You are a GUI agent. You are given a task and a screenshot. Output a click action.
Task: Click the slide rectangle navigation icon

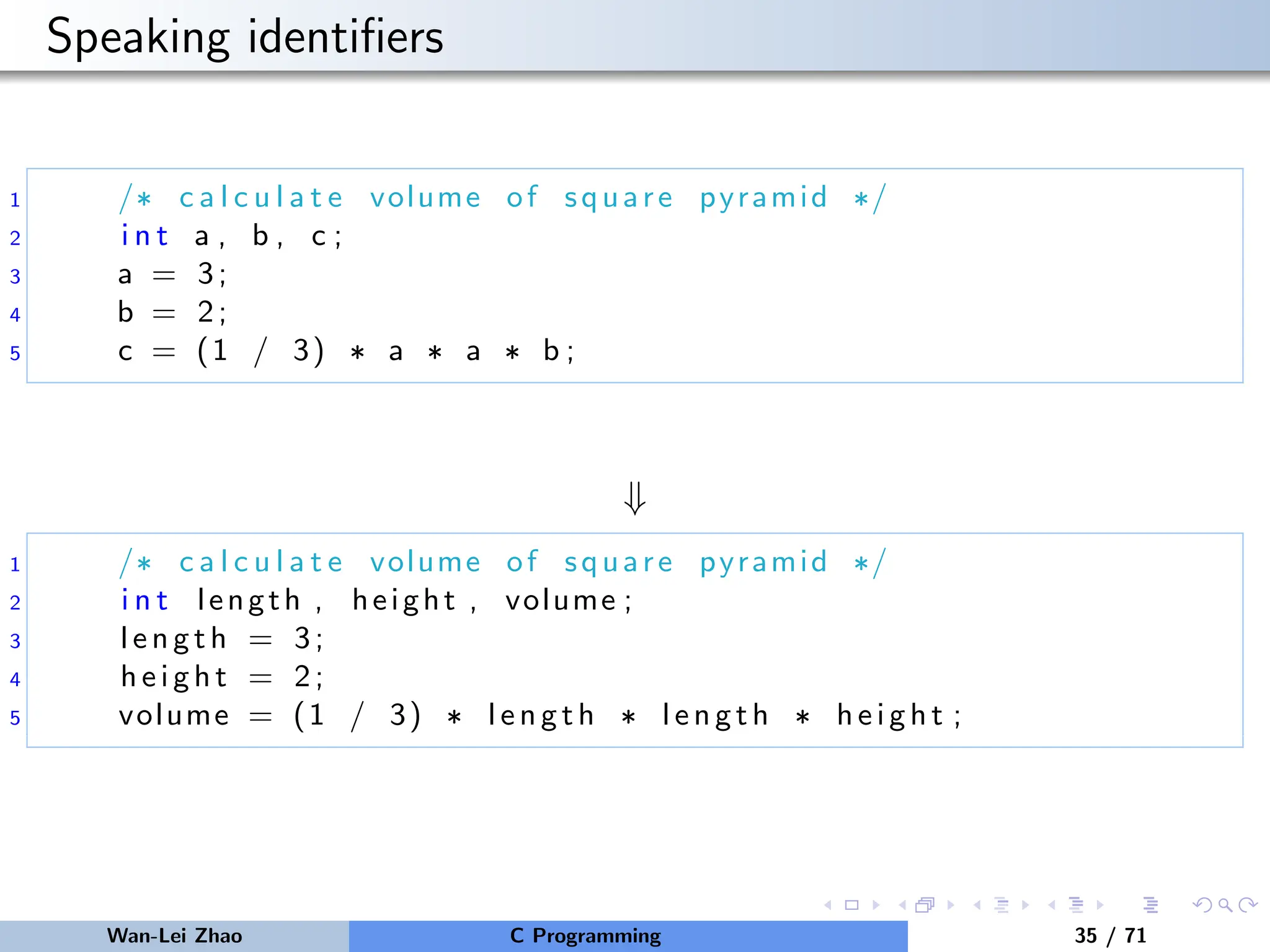pyautogui.click(x=852, y=906)
